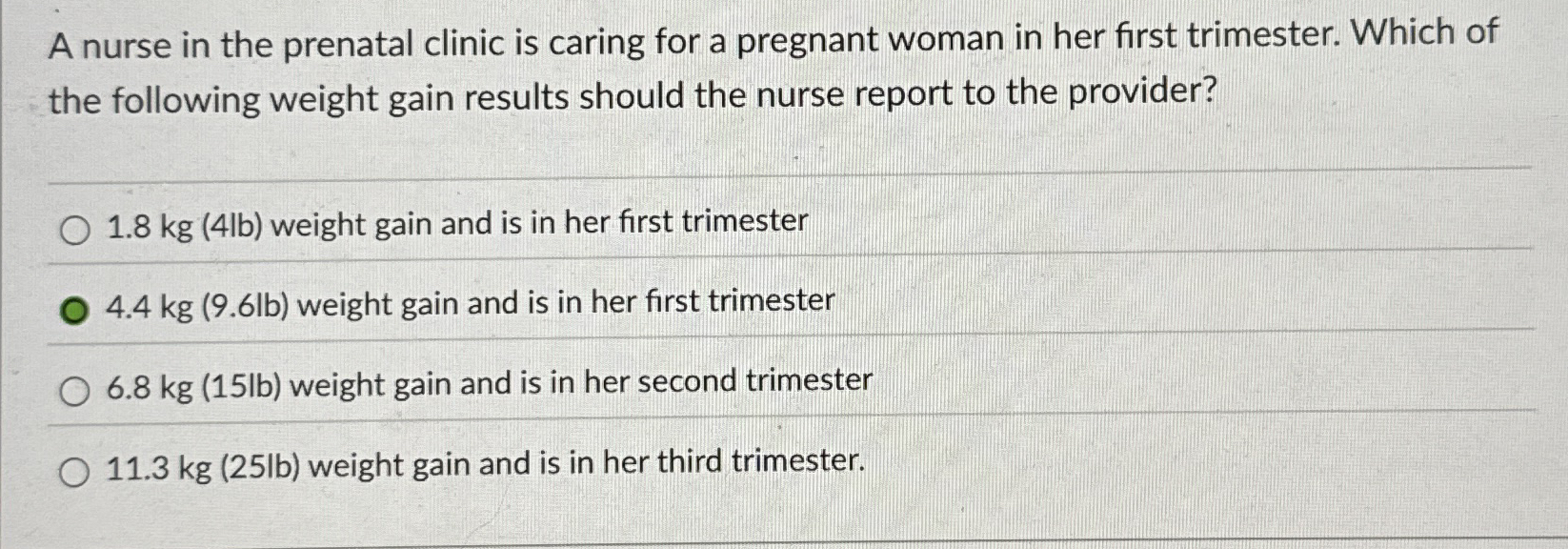The image size is (1568, 549).
Task: Click the phrase 'report to the provider'
Action: click(x=1029, y=94)
